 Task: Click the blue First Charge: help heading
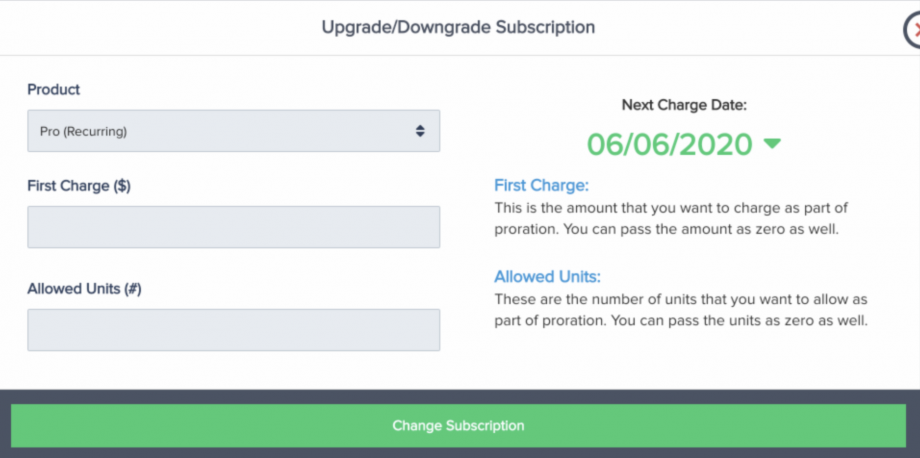542,185
